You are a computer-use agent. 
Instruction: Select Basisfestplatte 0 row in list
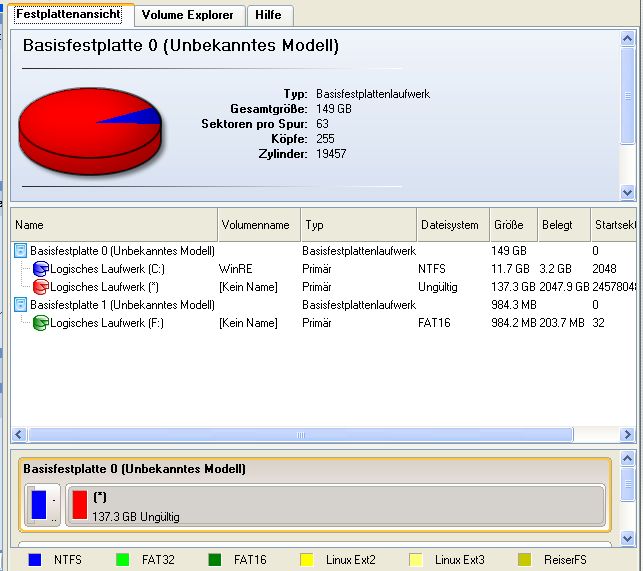[x=324, y=251]
